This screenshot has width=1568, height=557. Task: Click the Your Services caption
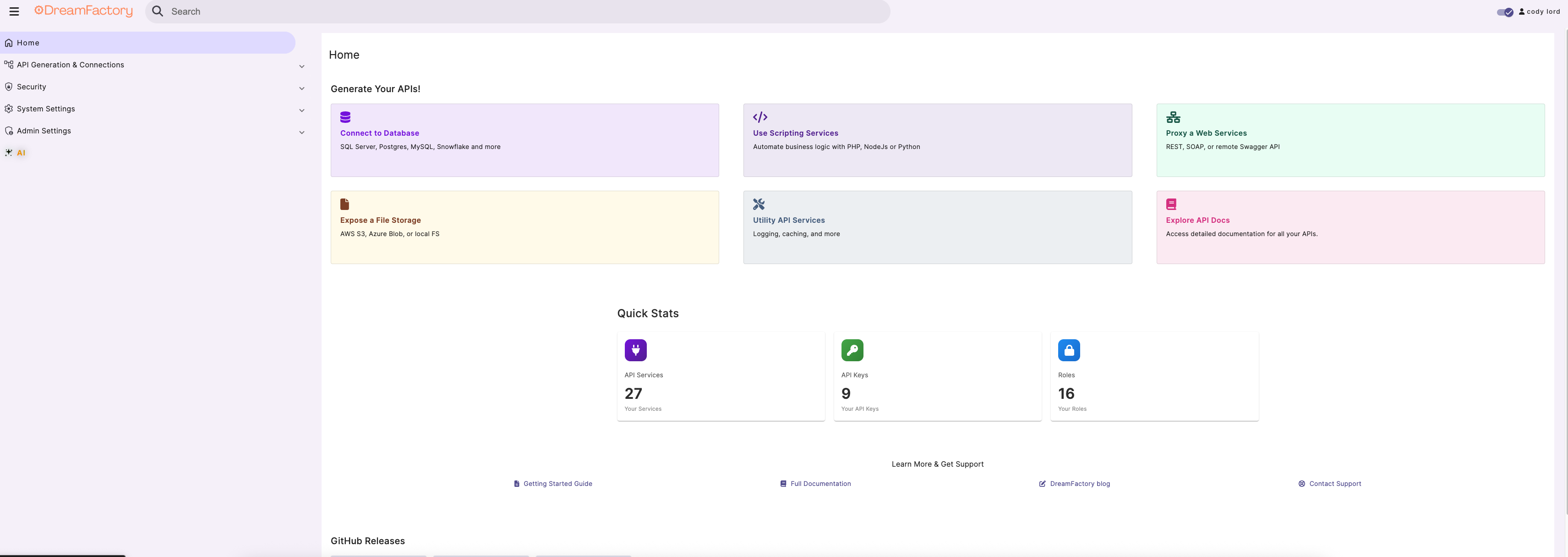pyautogui.click(x=643, y=409)
